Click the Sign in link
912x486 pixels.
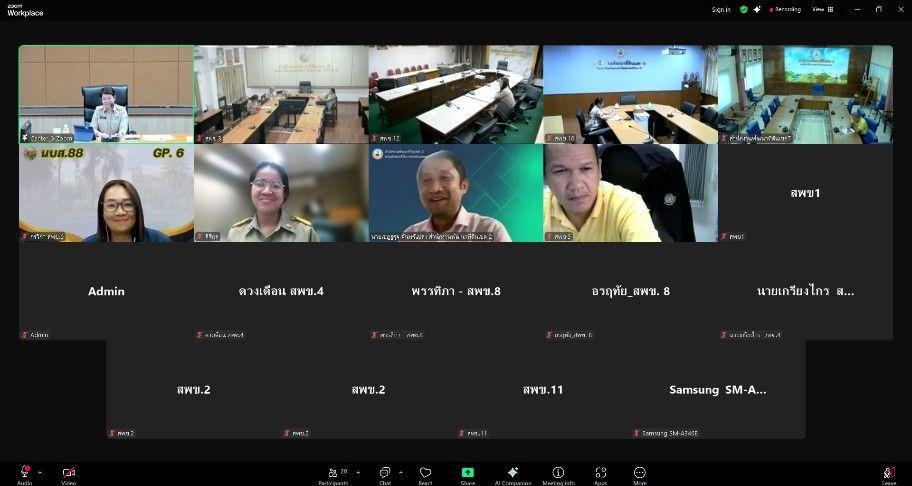720,9
